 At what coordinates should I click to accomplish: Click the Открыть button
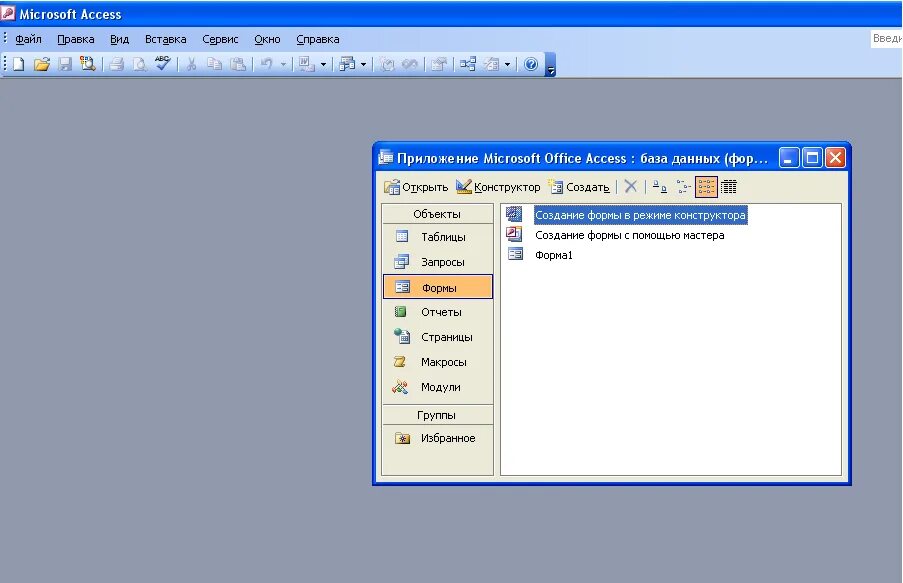pyautogui.click(x=416, y=187)
